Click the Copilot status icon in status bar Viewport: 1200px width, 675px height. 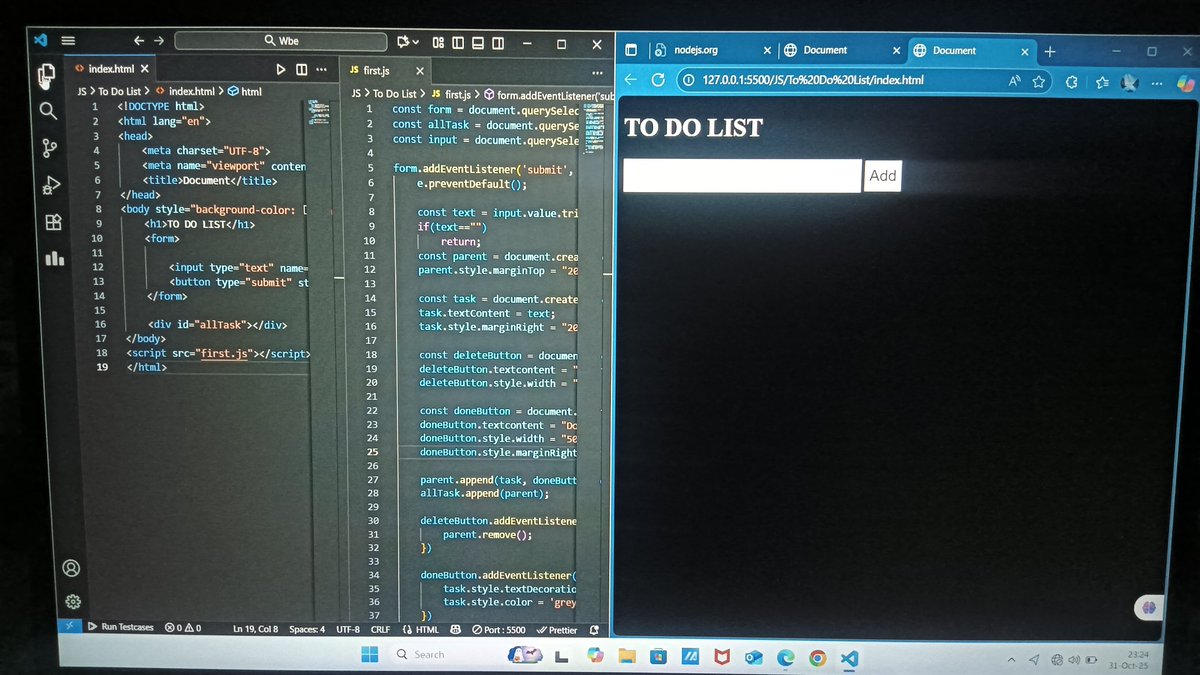(x=455, y=630)
